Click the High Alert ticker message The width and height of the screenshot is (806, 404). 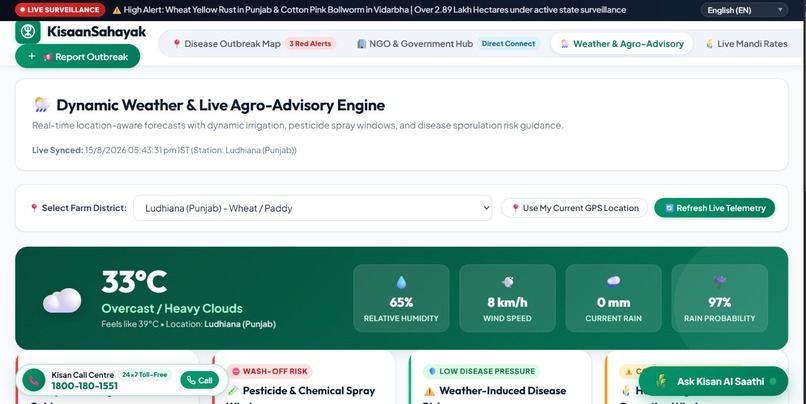pos(375,10)
